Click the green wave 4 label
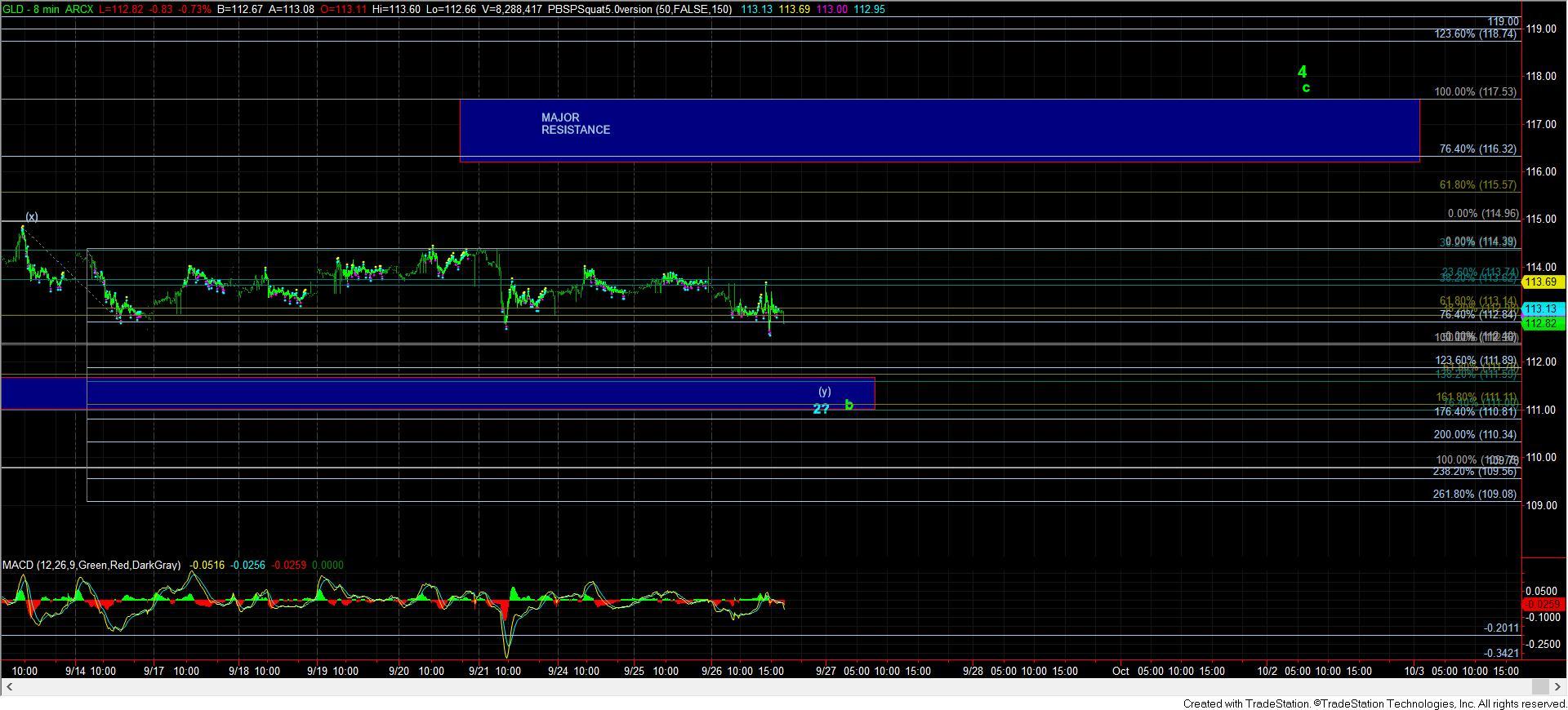The width and height of the screenshot is (1568, 710). pyautogui.click(x=1302, y=72)
